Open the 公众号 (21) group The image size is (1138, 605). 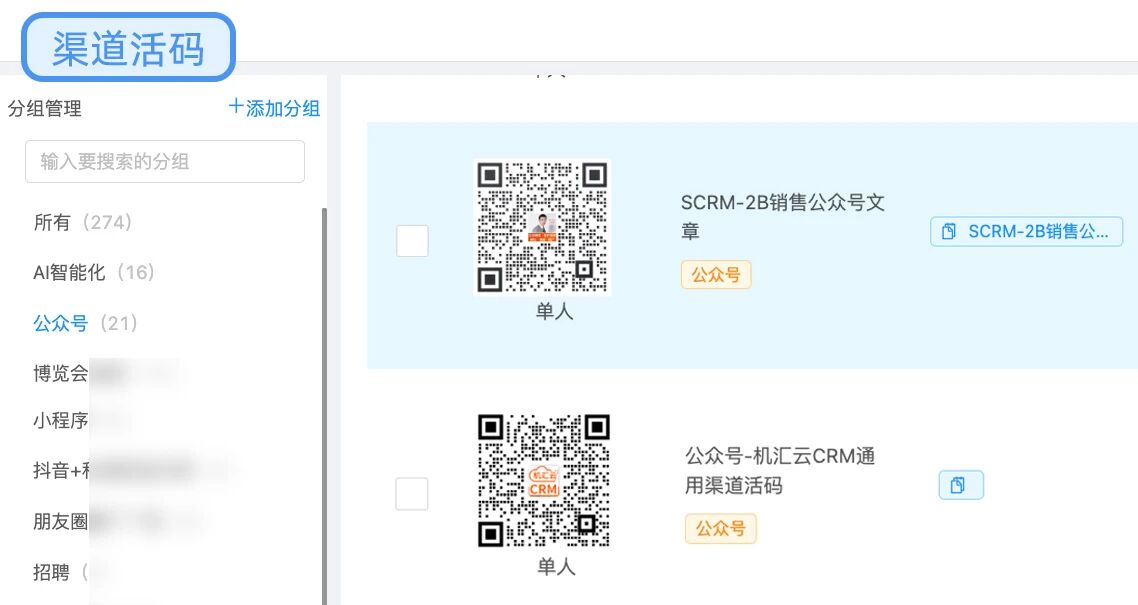(84, 323)
